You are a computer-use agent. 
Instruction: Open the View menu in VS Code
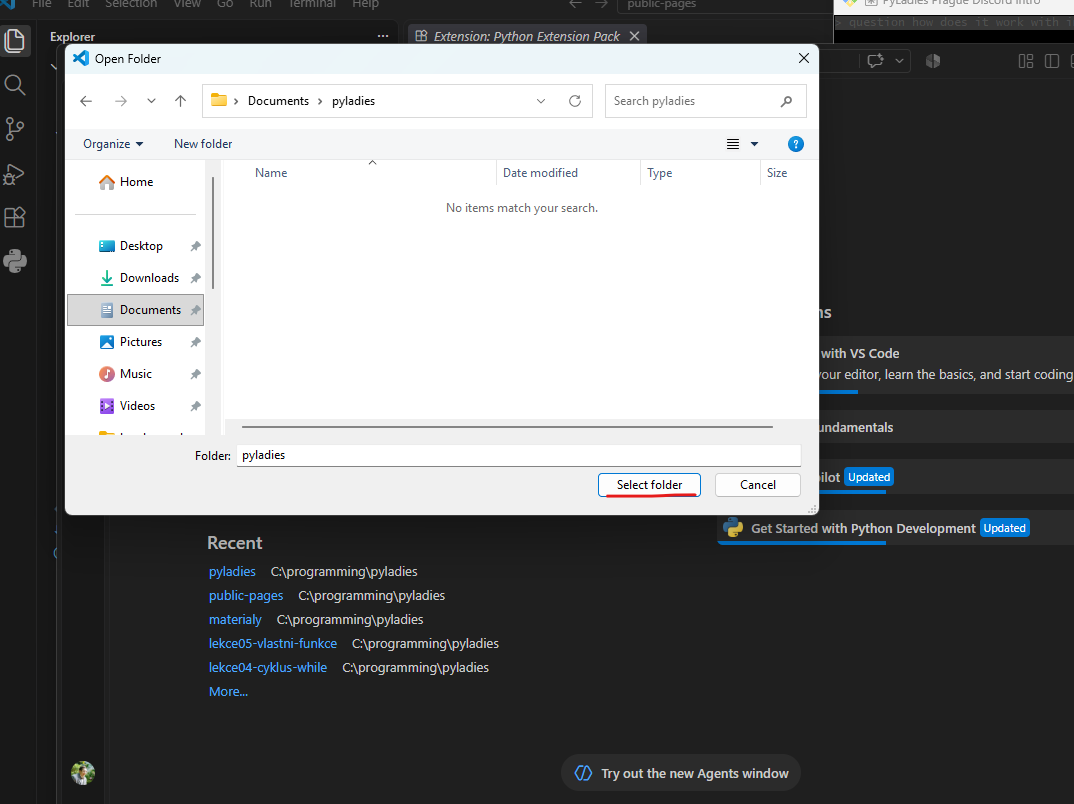point(187,4)
